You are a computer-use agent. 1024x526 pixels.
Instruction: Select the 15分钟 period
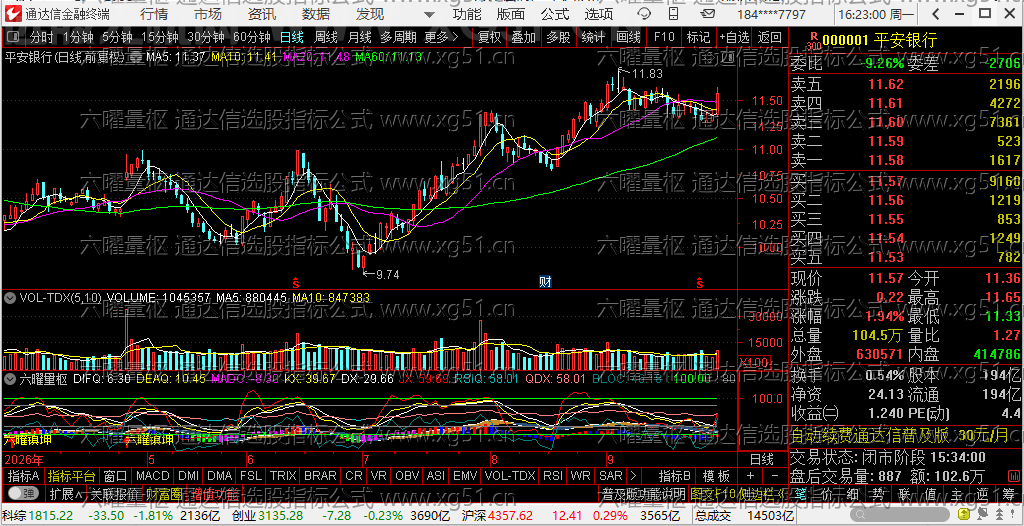click(x=159, y=37)
